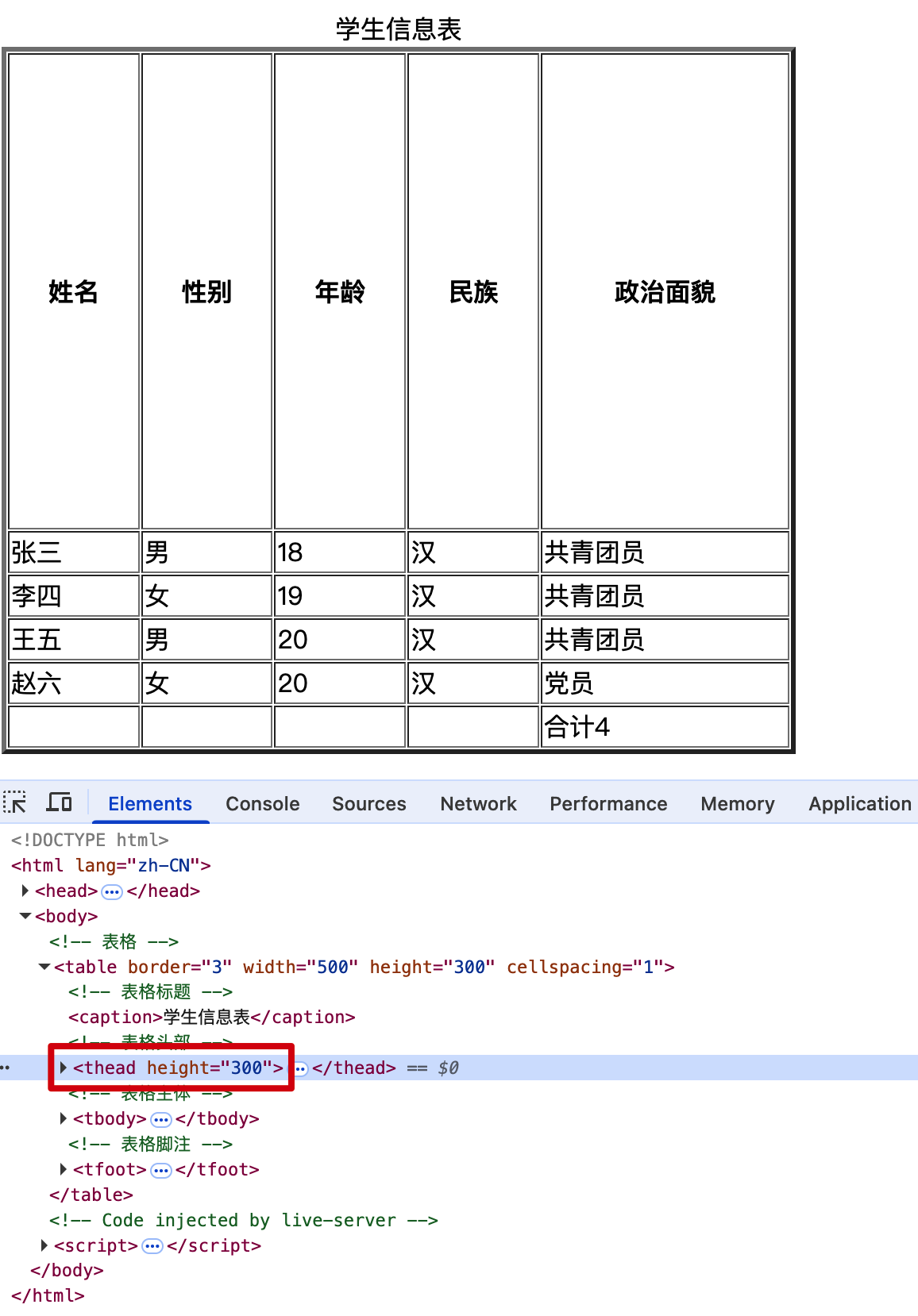Open the Network tab
This screenshot has width=918, height=1316.
pyautogui.click(x=479, y=804)
